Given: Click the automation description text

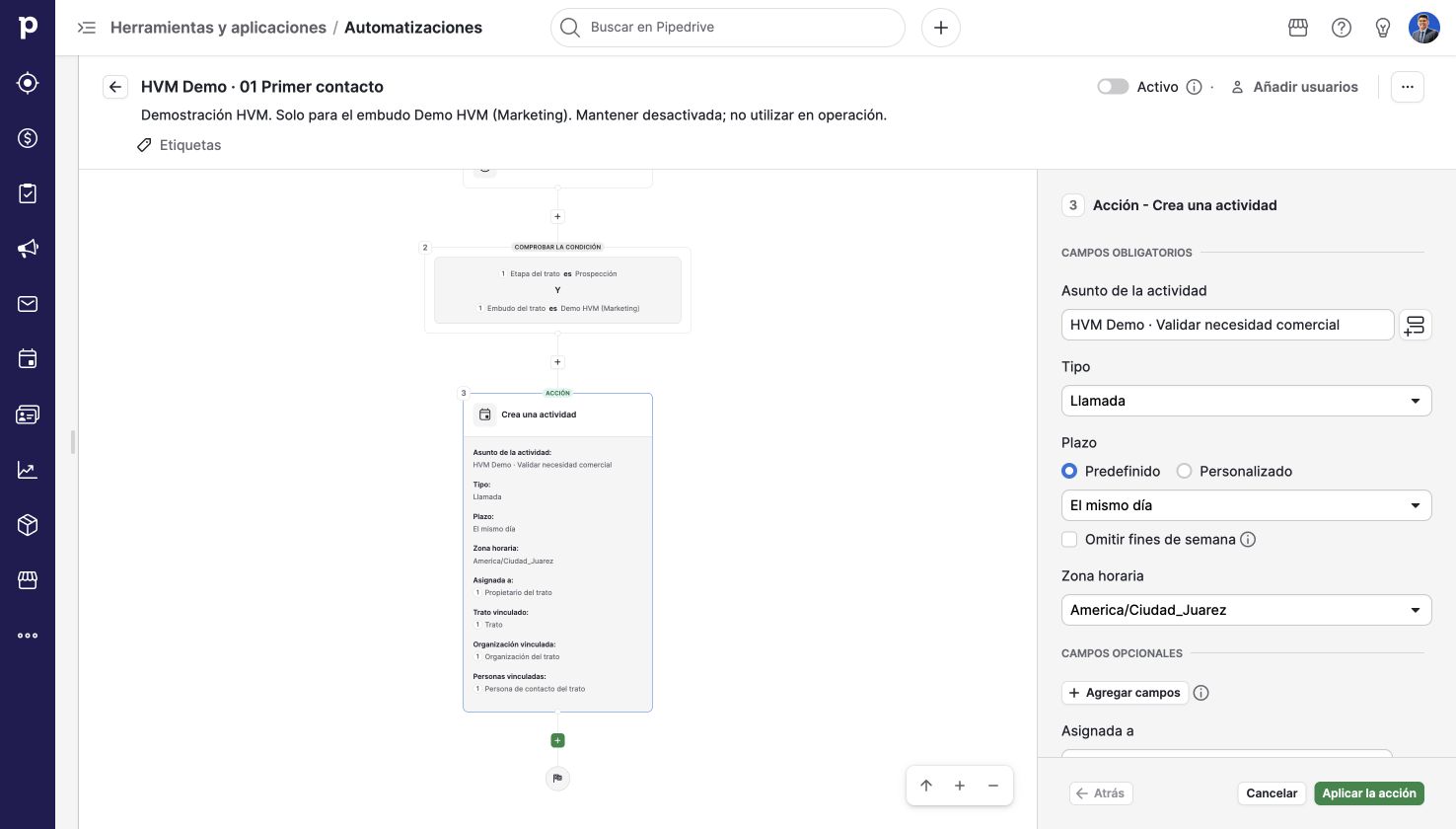Looking at the screenshot, I should tap(514, 115).
